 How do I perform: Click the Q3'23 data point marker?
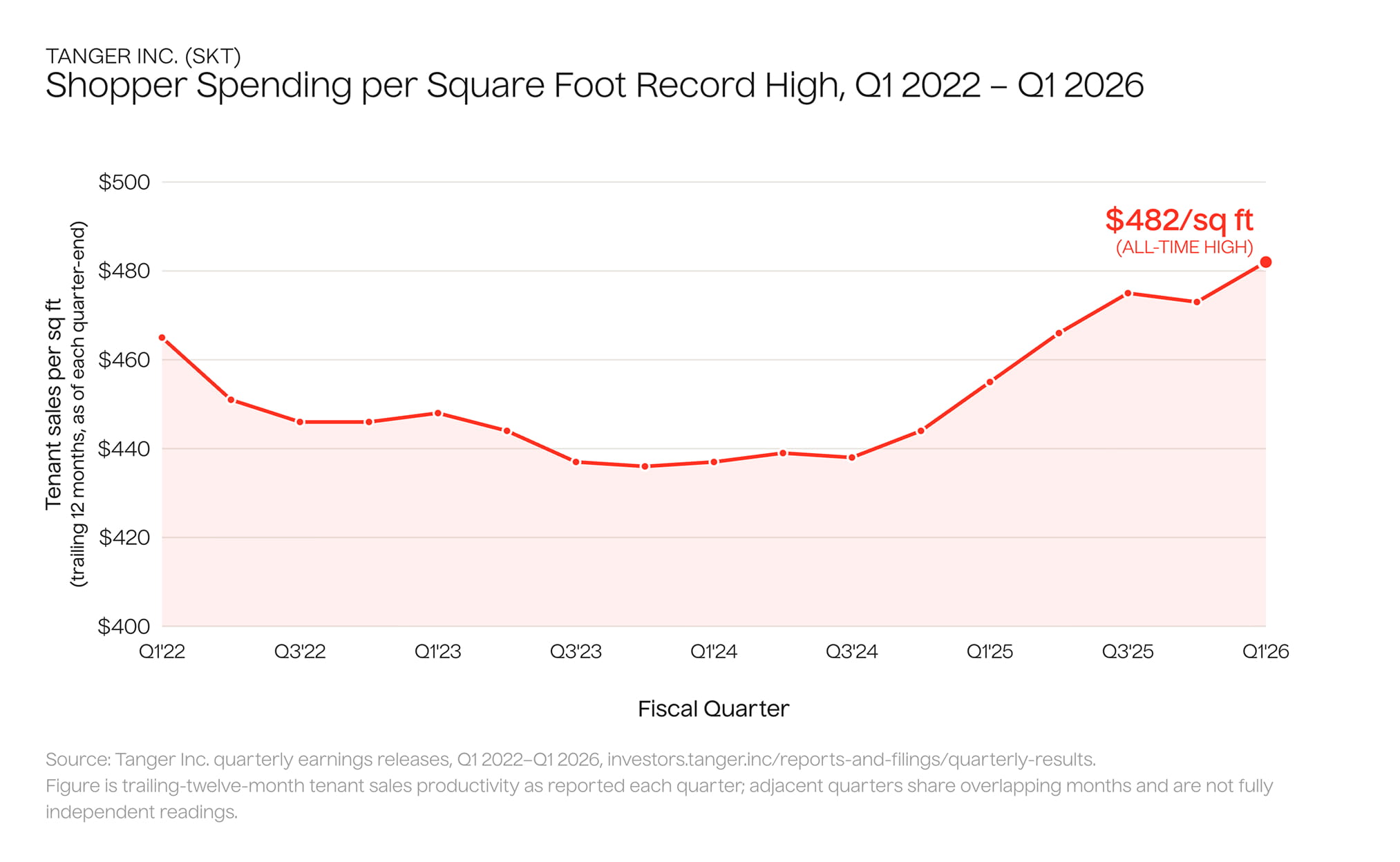(576, 462)
